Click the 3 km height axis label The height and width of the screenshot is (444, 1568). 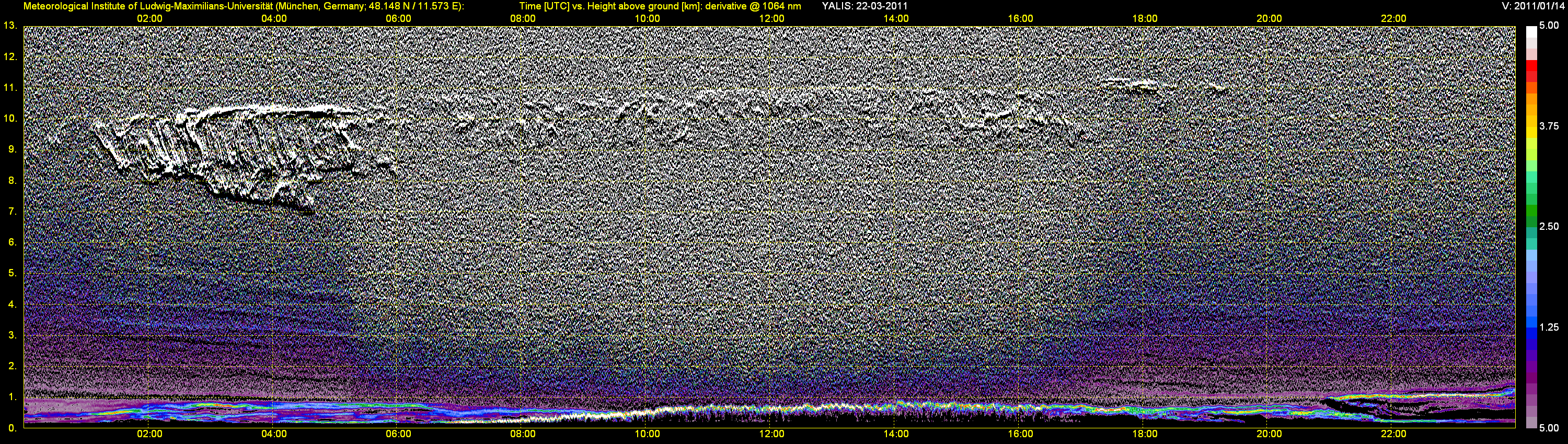pyautogui.click(x=12, y=335)
